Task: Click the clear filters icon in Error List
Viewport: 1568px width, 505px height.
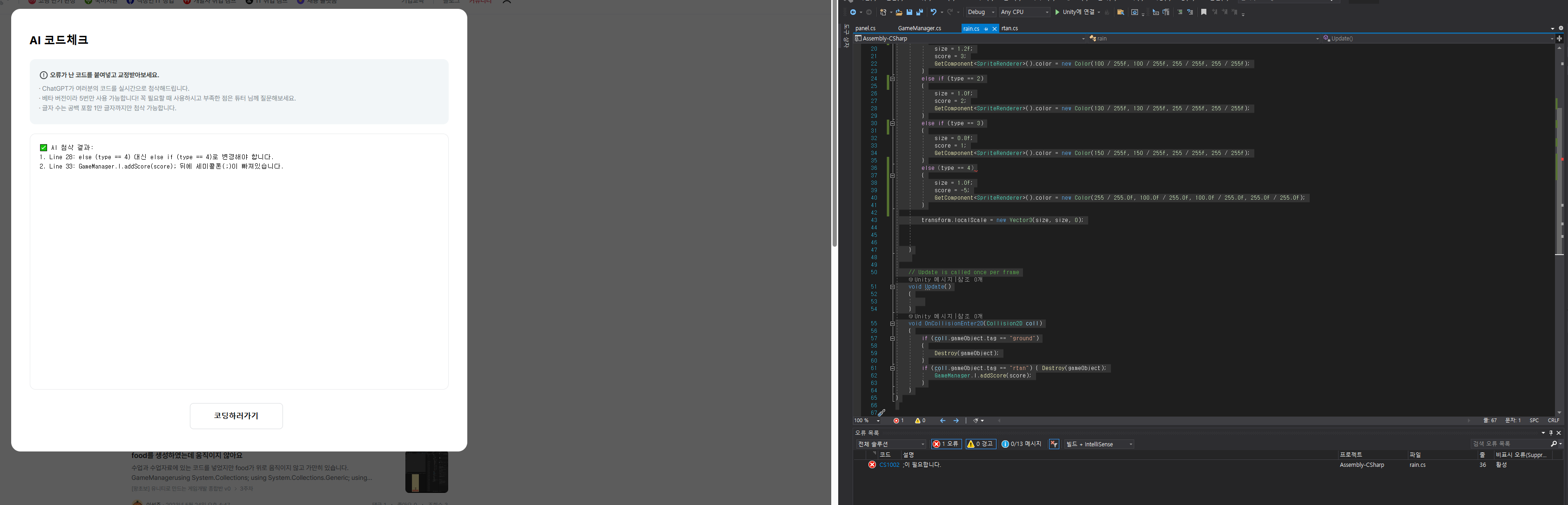Action: 1054,444
